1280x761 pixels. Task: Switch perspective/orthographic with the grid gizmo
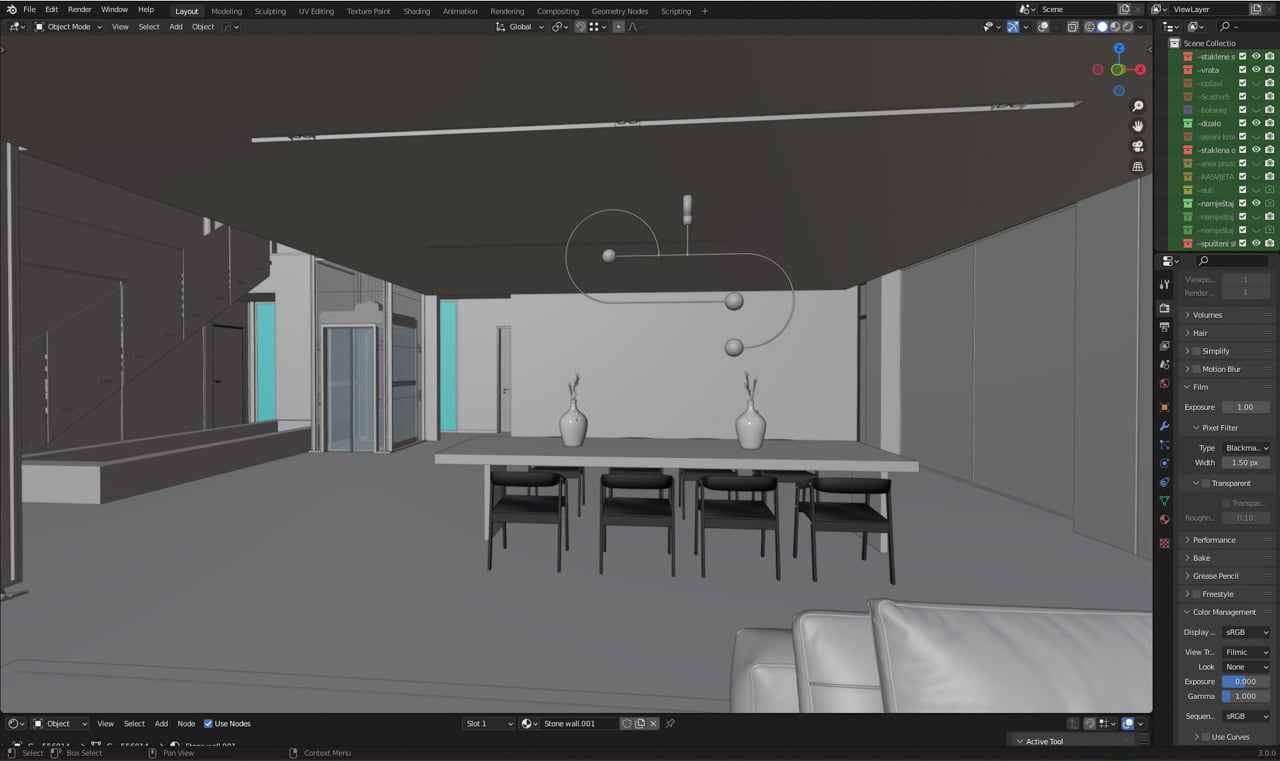point(1138,167)
